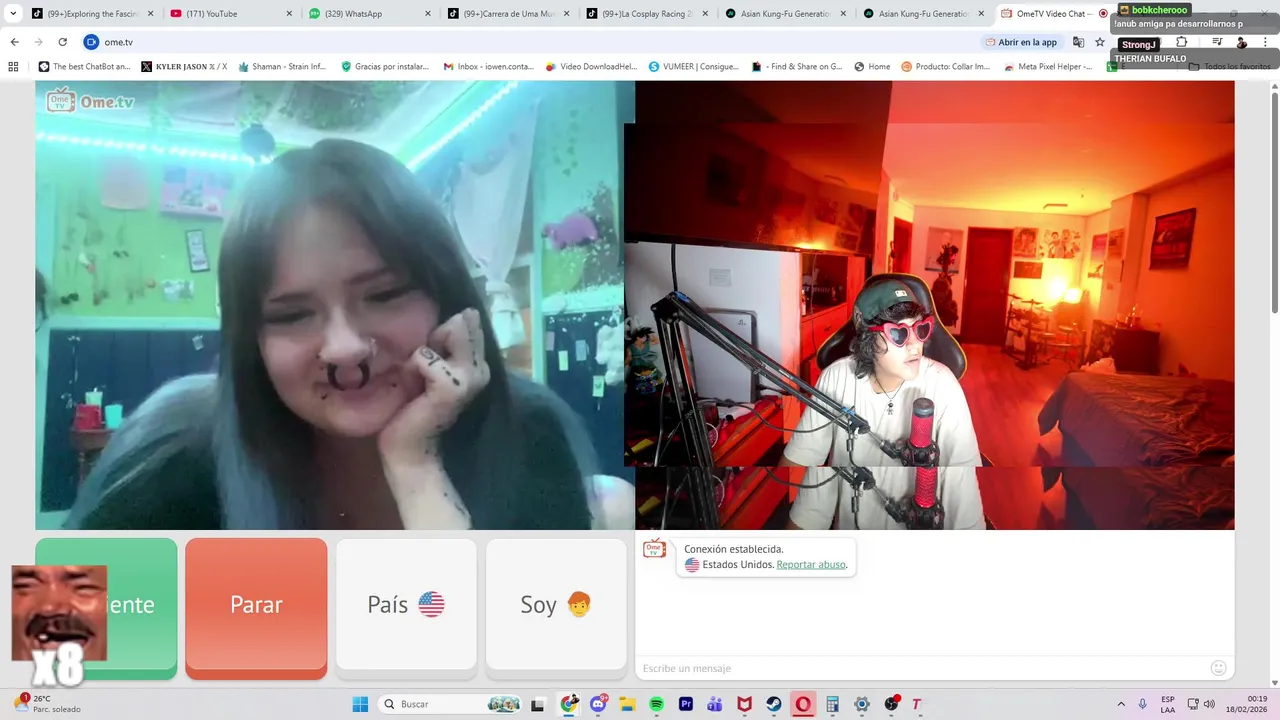1280x720 pixels.
Task: Switch to the YouTube tab
Action: coord(230,14)
